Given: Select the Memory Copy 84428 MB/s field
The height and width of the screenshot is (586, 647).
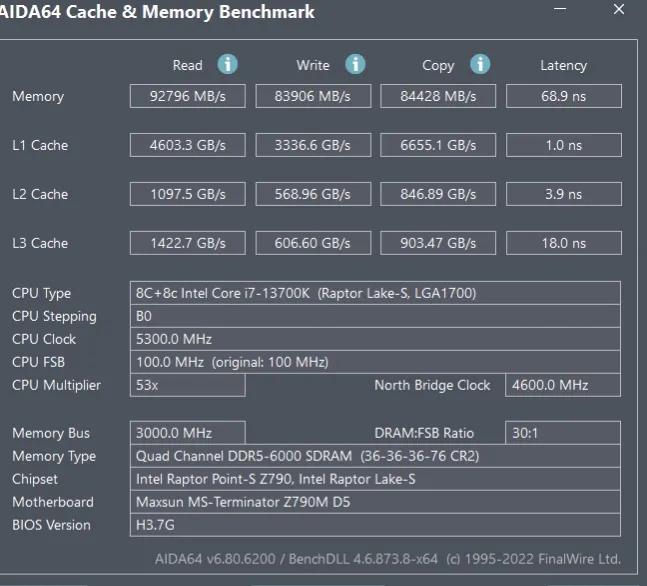Looking at the screenshot, I should click(438, 96).
